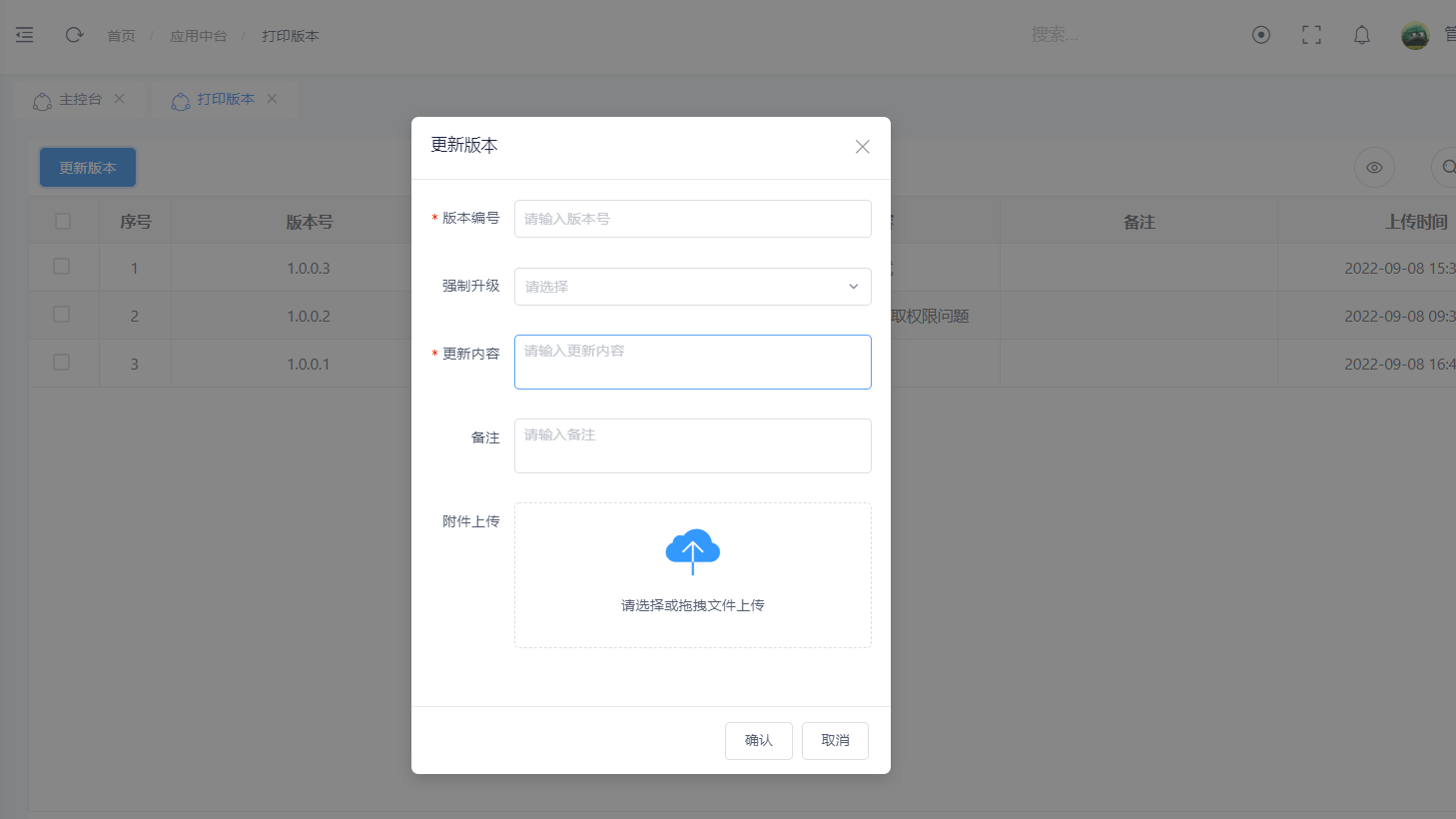The height and width of the screenshot is (819, 1456).
Task: Close the 更新版本 dialog
Action: coord(863,147)
